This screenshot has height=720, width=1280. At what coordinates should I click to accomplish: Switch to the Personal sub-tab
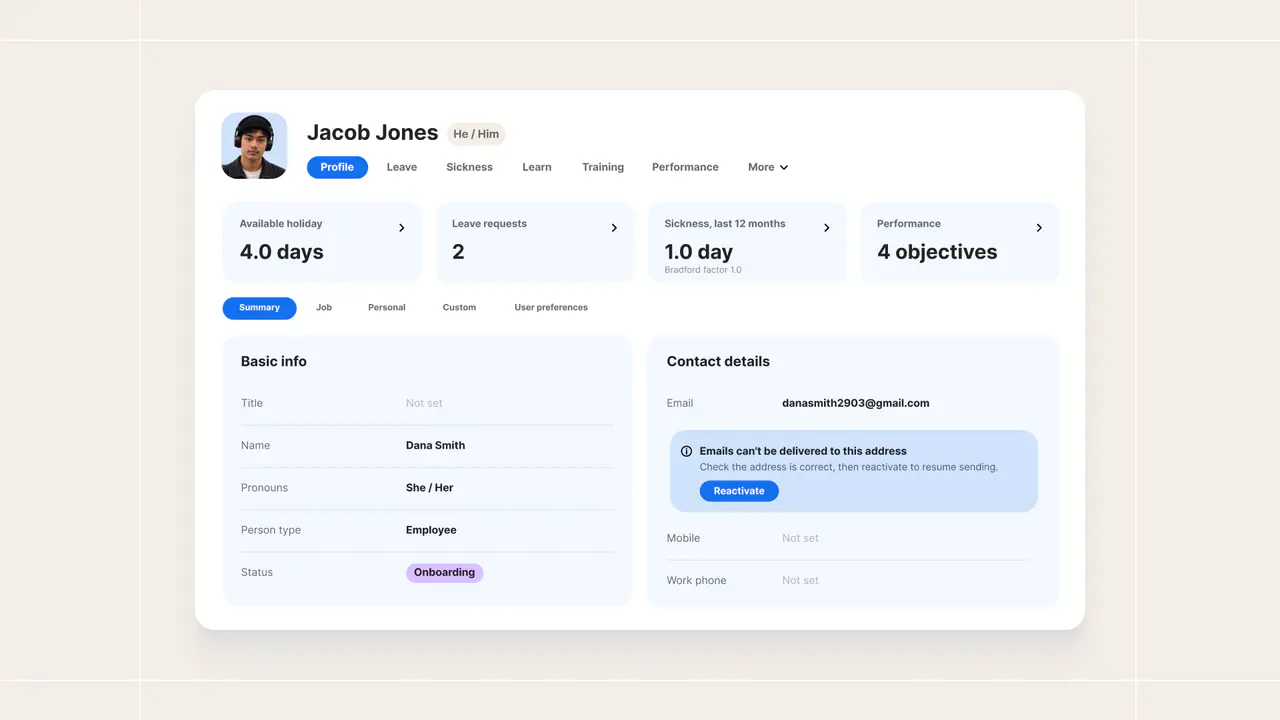coord(387,308)
